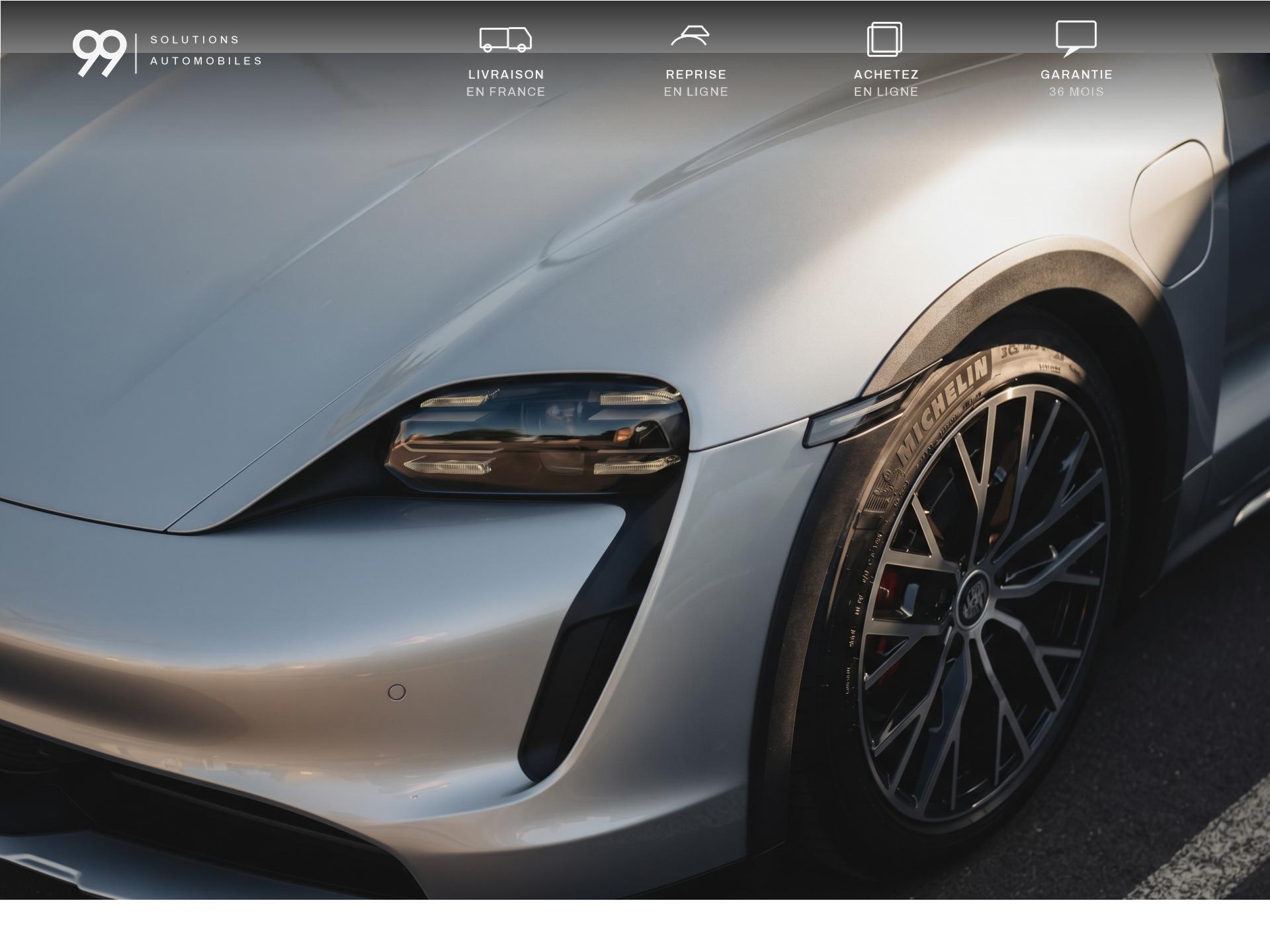
Task: Click the delivery truck icon
Action: click(505, 39)
